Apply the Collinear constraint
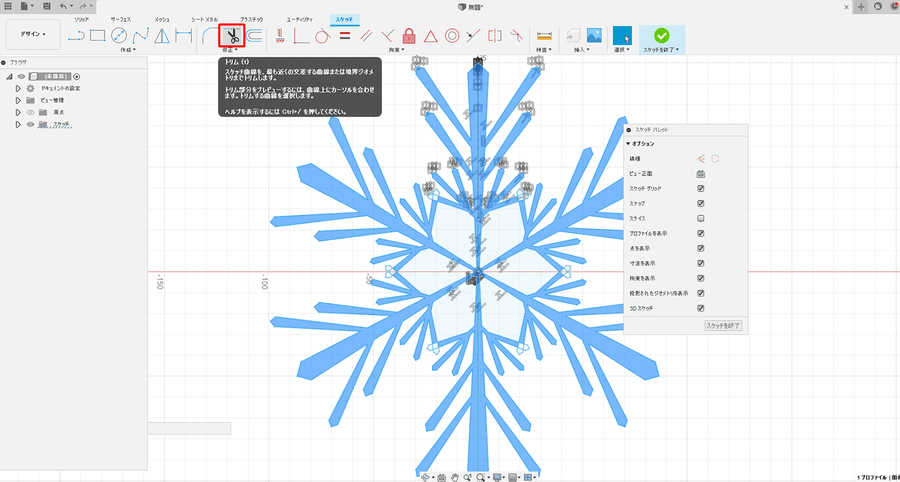Image resolution: width=900 pixels, height=482 pixels. pyautogui.click(x=472, y=36)
